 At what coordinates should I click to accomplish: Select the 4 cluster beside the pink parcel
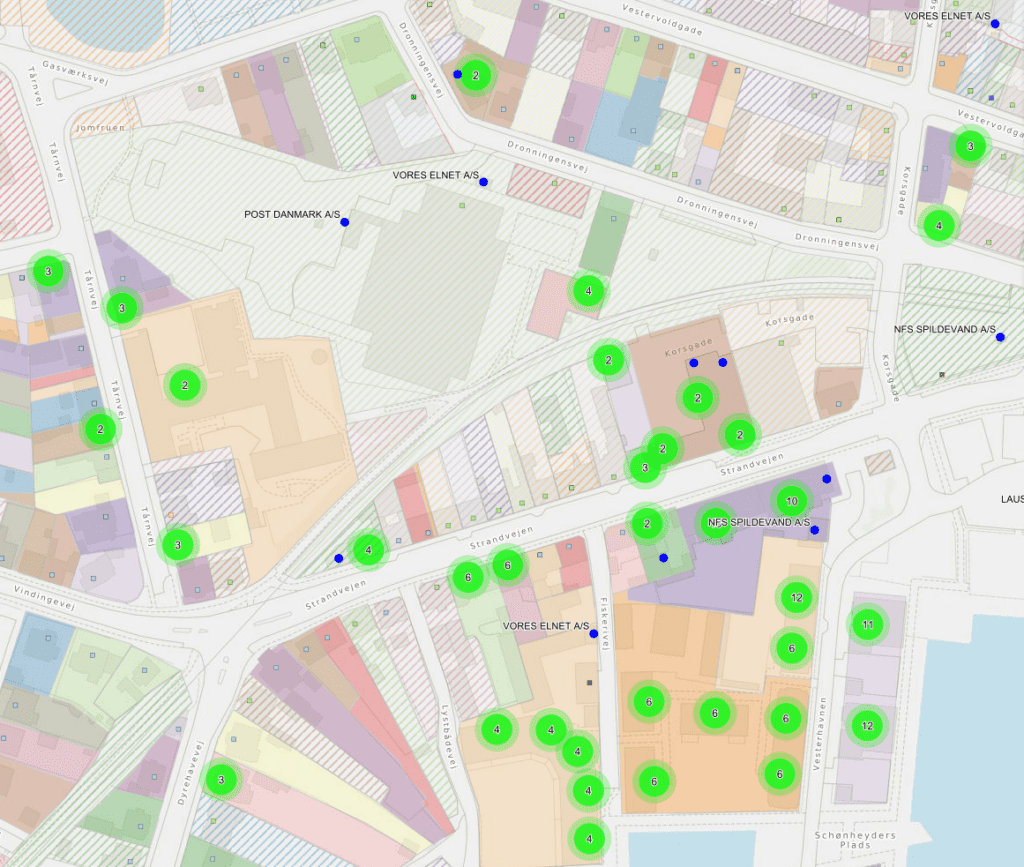coord(588,291)
